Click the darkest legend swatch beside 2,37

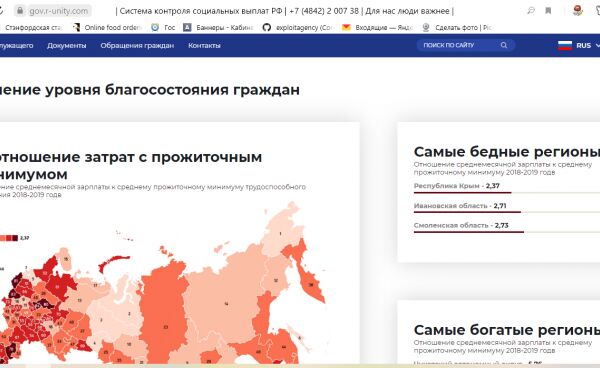click(15, 238)
